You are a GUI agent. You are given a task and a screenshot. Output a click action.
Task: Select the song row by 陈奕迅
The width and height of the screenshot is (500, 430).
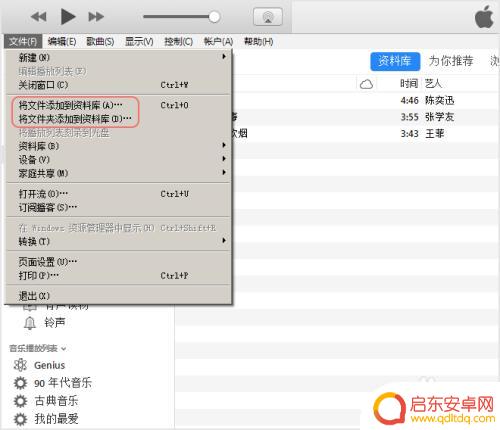point(366,100)
